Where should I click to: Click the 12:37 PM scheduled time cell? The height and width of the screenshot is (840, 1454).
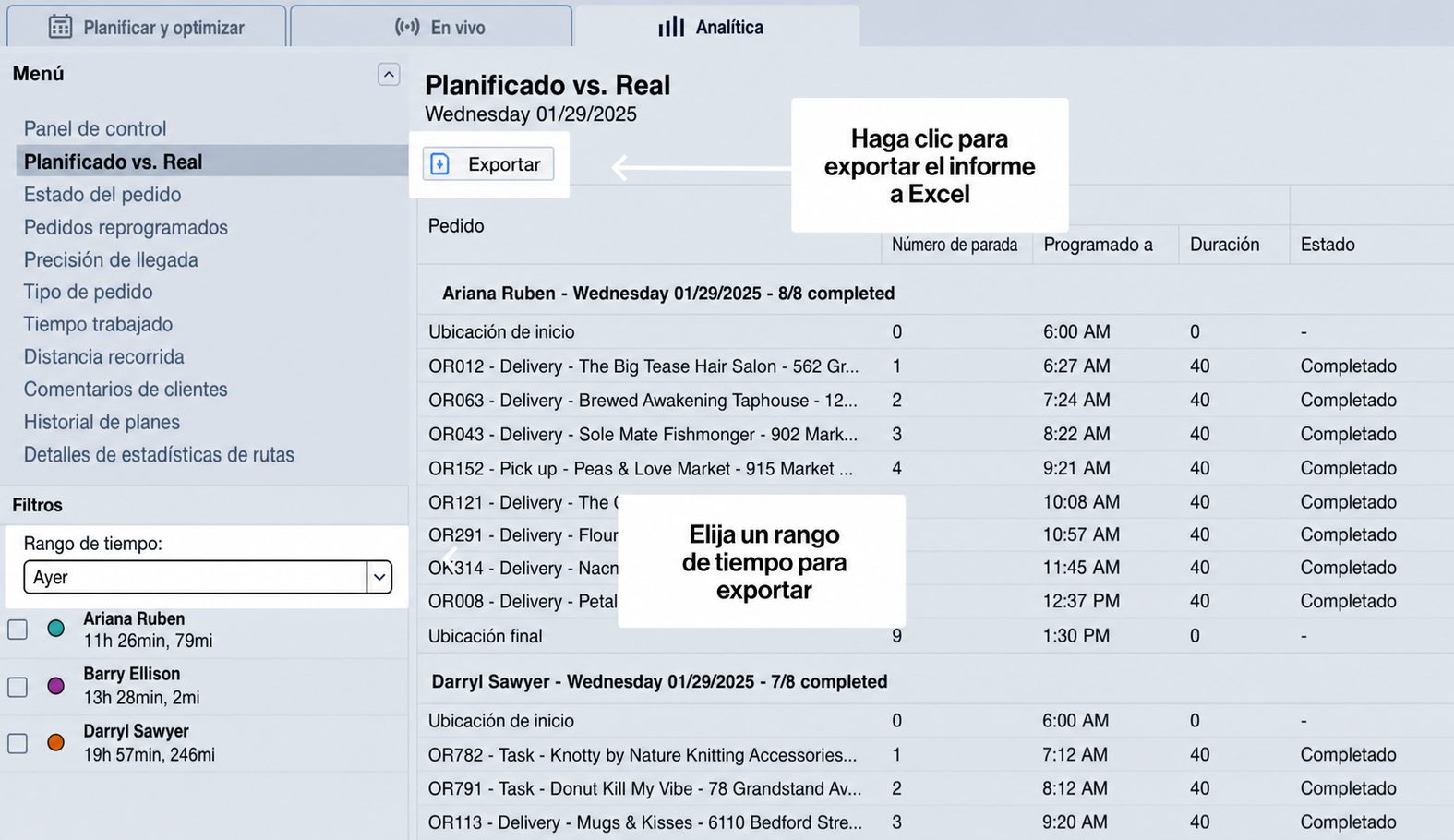[1081, 601]
